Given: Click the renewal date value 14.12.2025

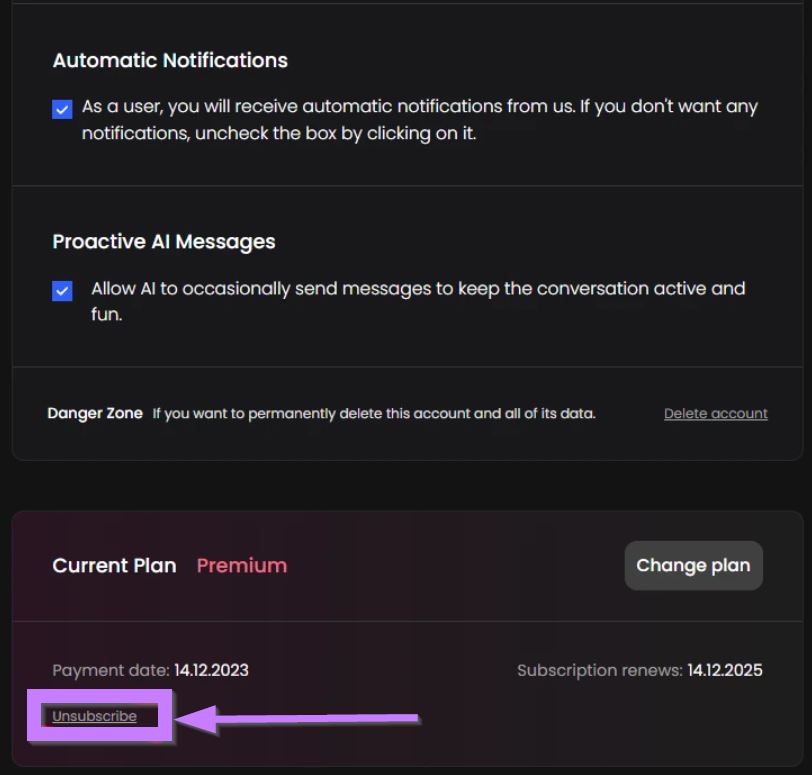Looking at the screenshot, I should pyautogui.click(x=724, y=671).
